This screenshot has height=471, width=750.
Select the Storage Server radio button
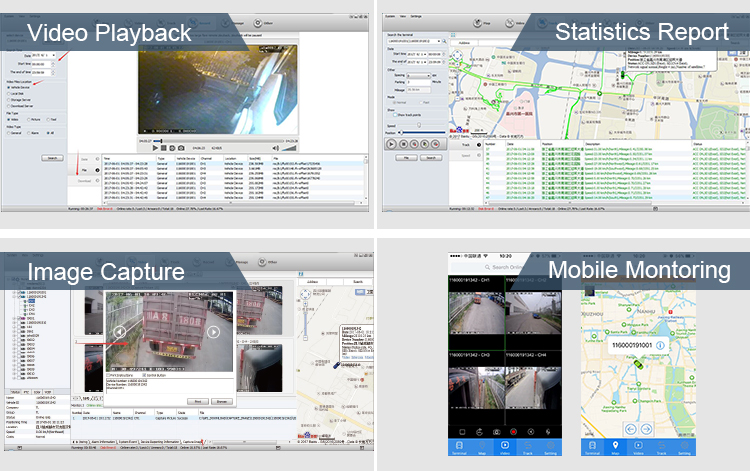tap(8, 100)
